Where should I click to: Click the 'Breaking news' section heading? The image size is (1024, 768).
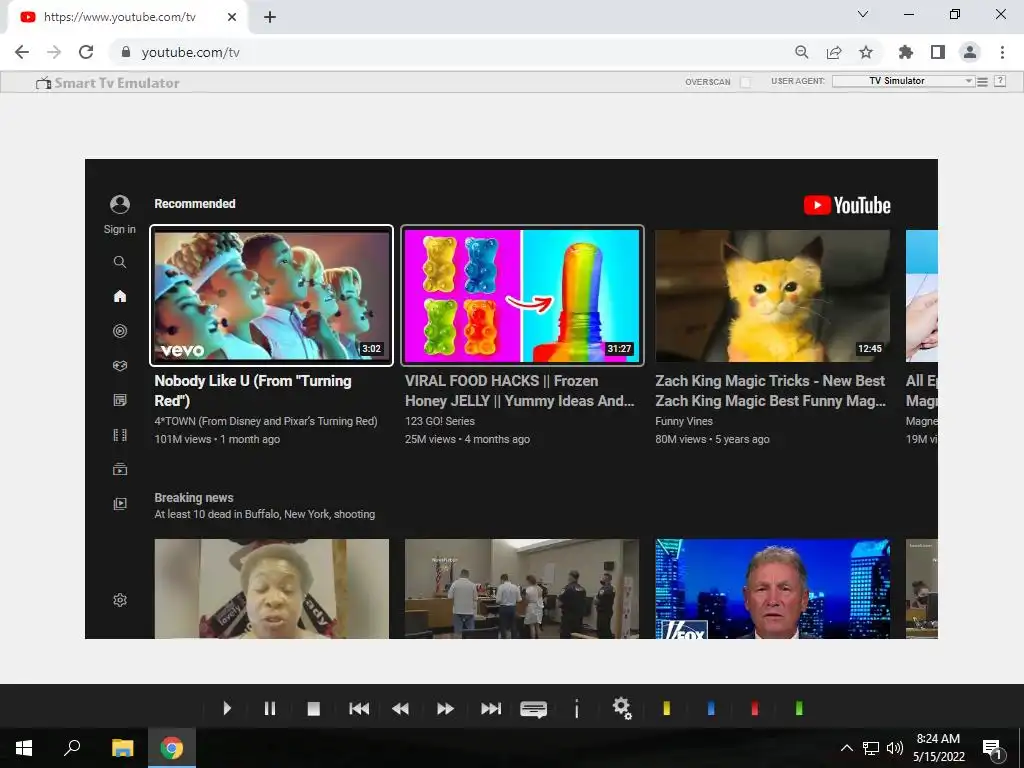[x=194, y=498]
